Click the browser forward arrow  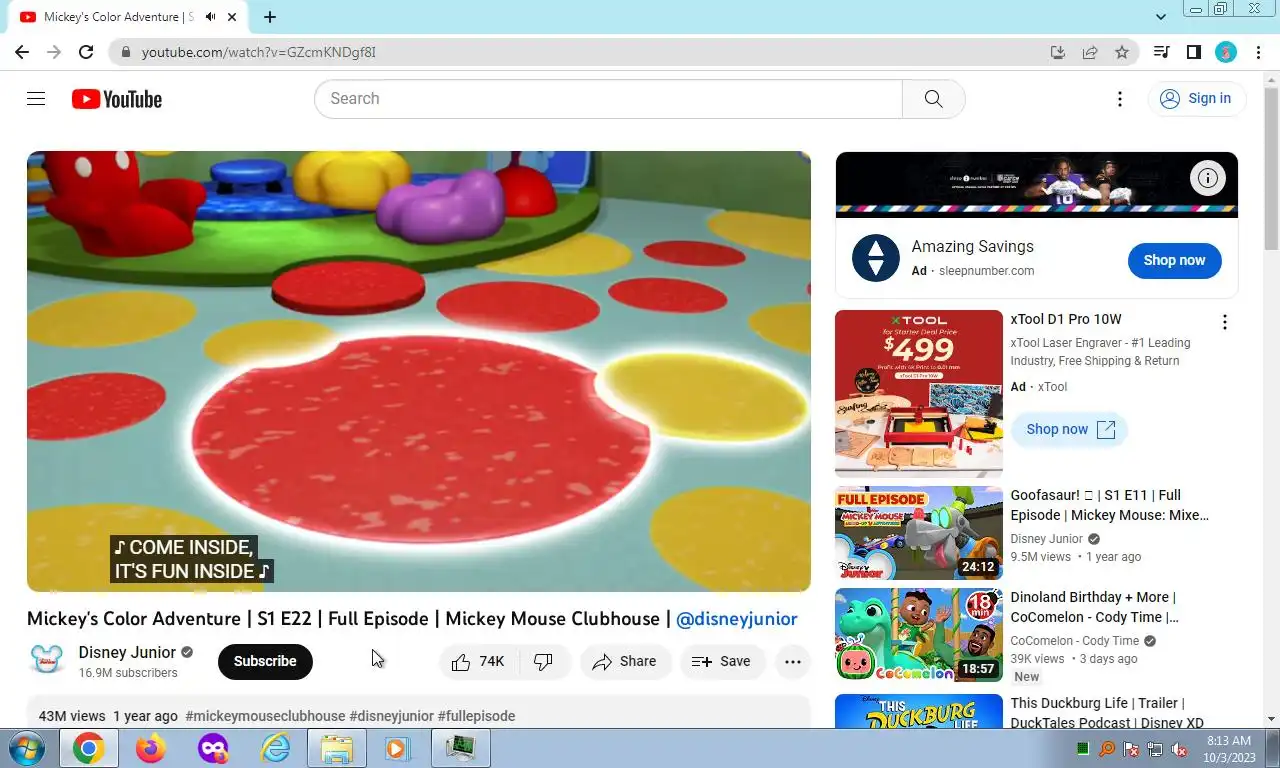[54, 52]
